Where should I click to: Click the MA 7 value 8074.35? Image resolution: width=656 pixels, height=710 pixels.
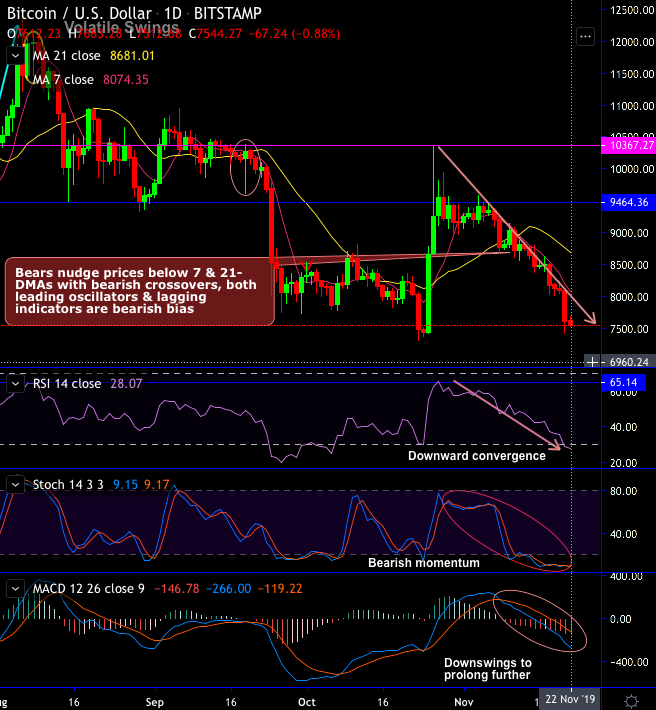[126, 80]
